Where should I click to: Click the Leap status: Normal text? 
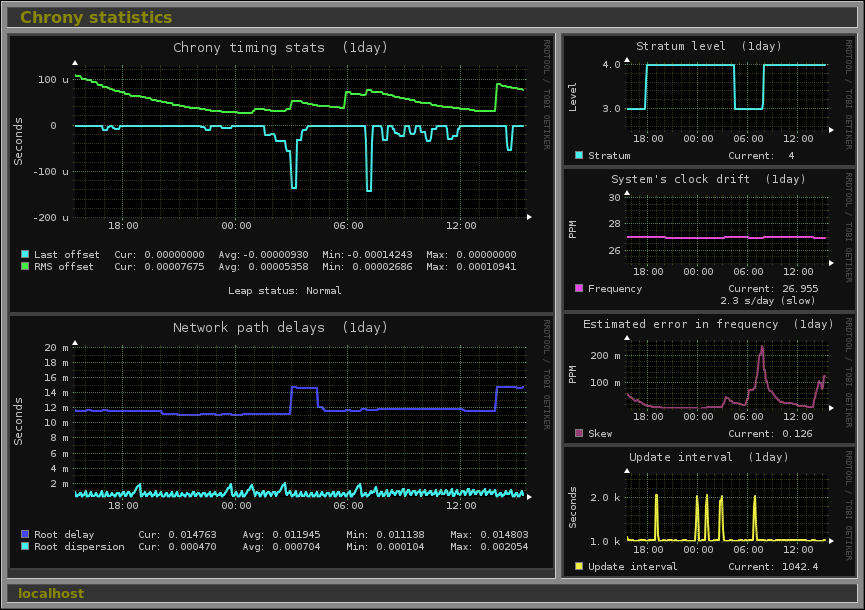(285, 291)
